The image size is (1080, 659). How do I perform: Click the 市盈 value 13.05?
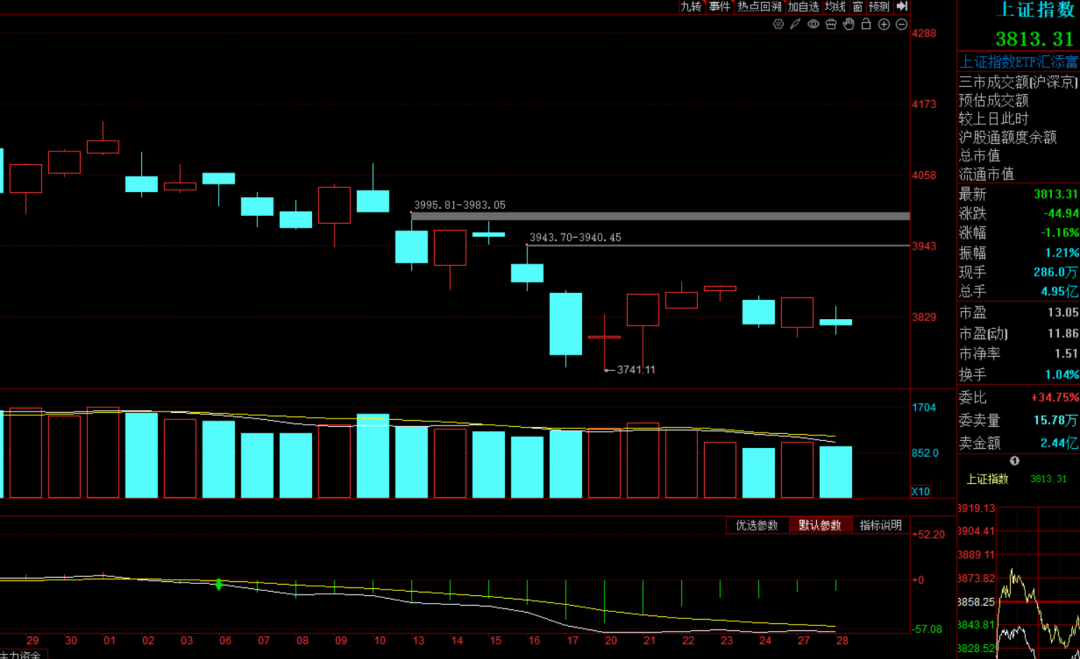tap(1063, 313)
